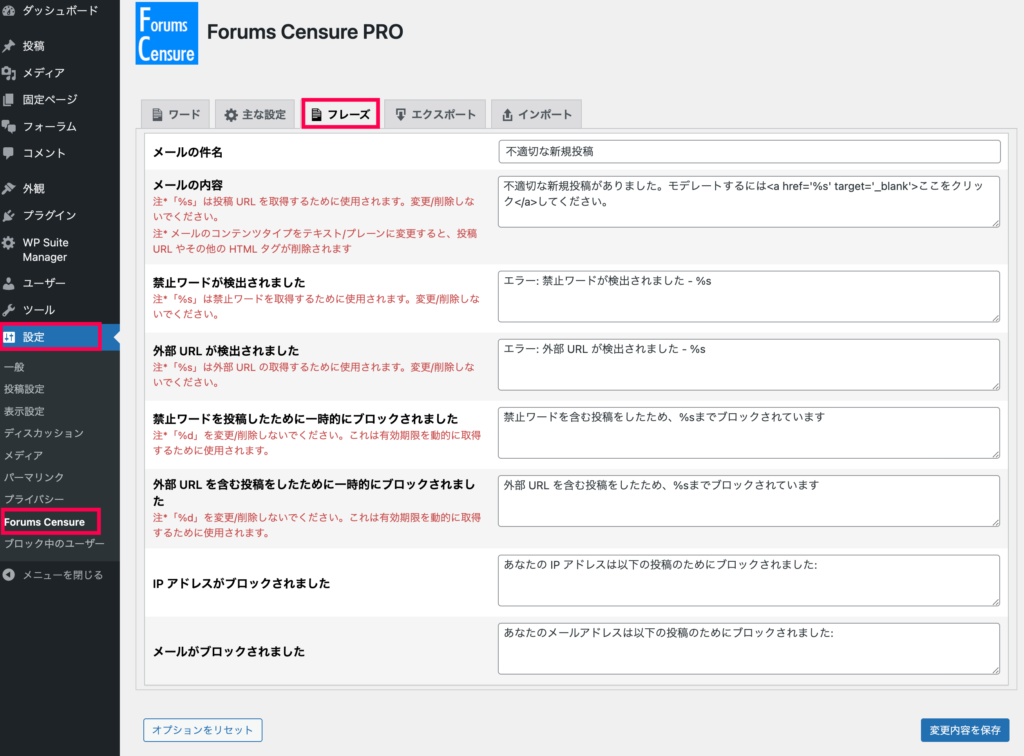This screenshot has height=756, width=1024.
Task: Focus the 外部 URL が検出されました text area
Action: [x=749, y=365]
